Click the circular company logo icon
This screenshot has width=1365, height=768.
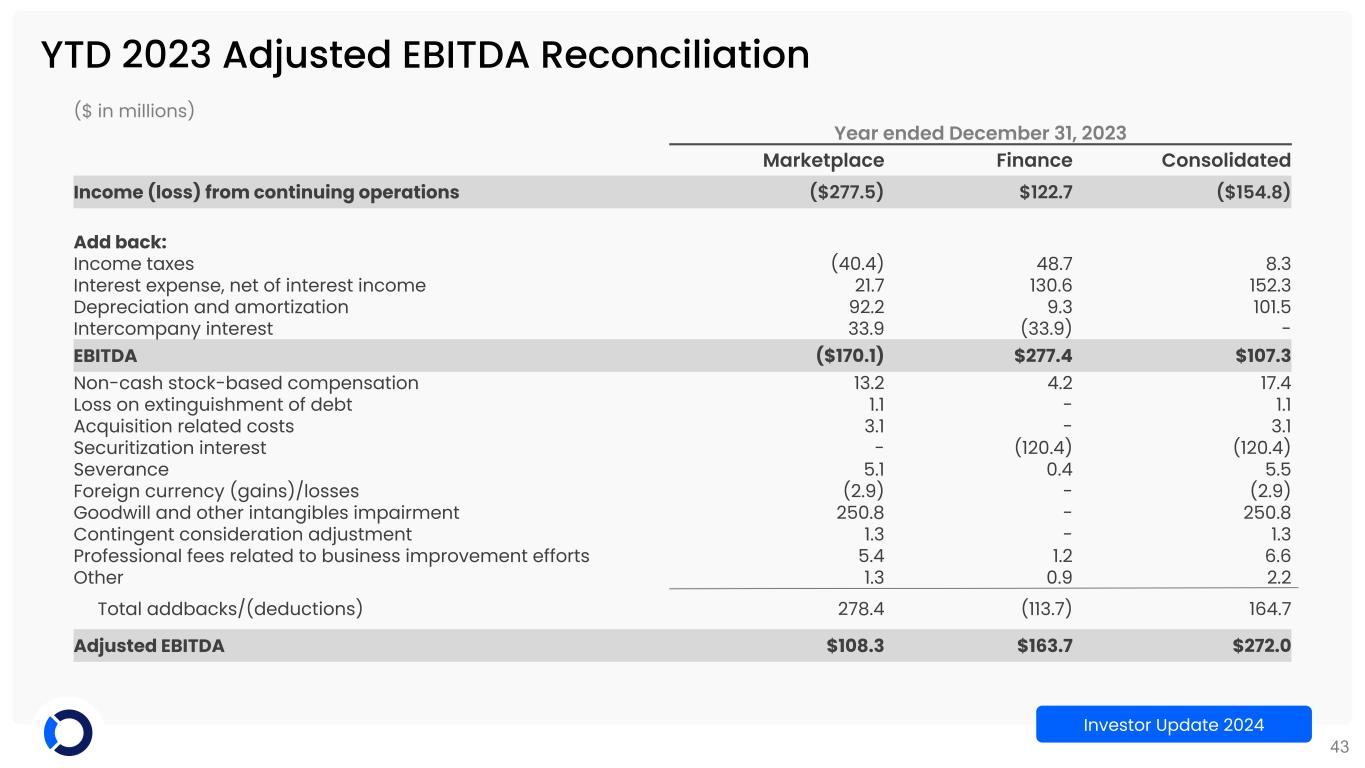click(x=68, y=732)
